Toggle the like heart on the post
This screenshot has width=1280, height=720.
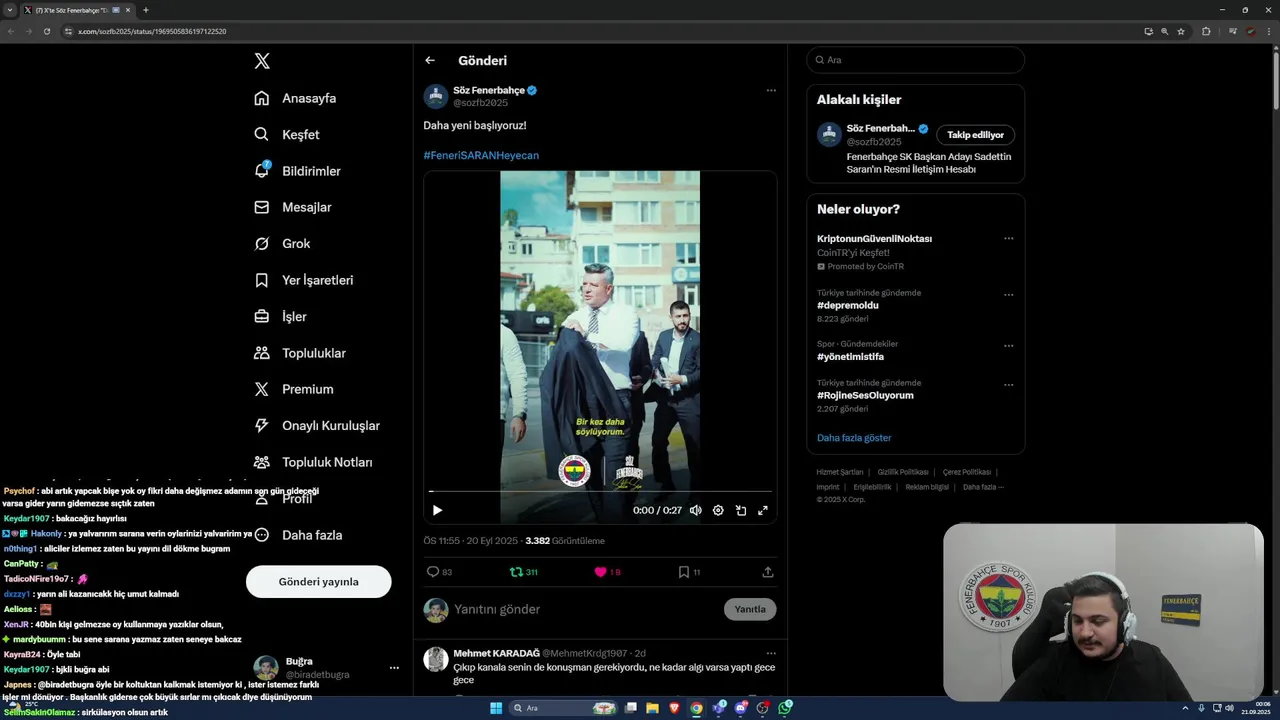tap(600, 572)
